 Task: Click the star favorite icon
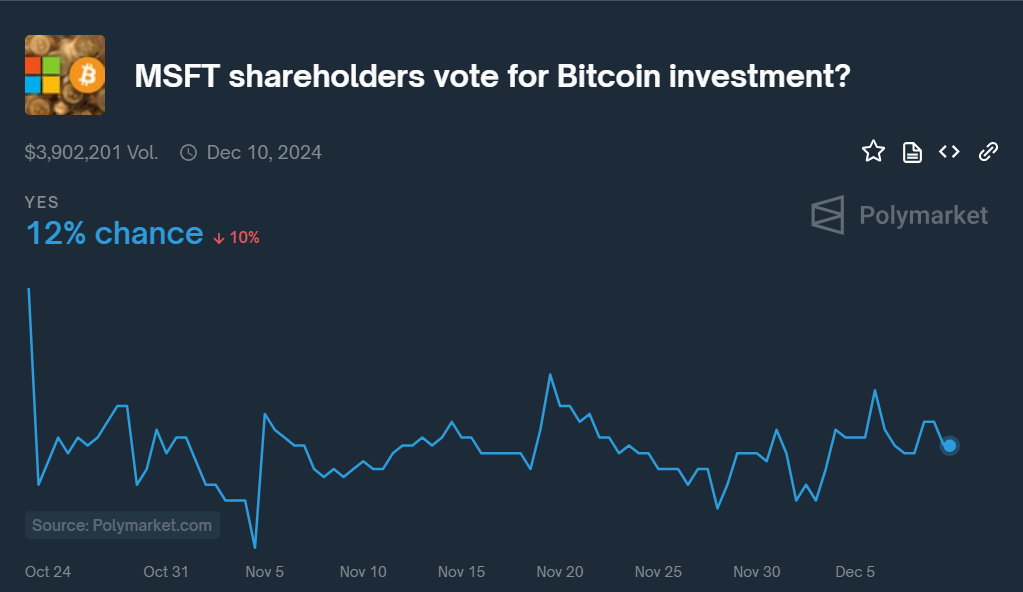tap(873, 152)
